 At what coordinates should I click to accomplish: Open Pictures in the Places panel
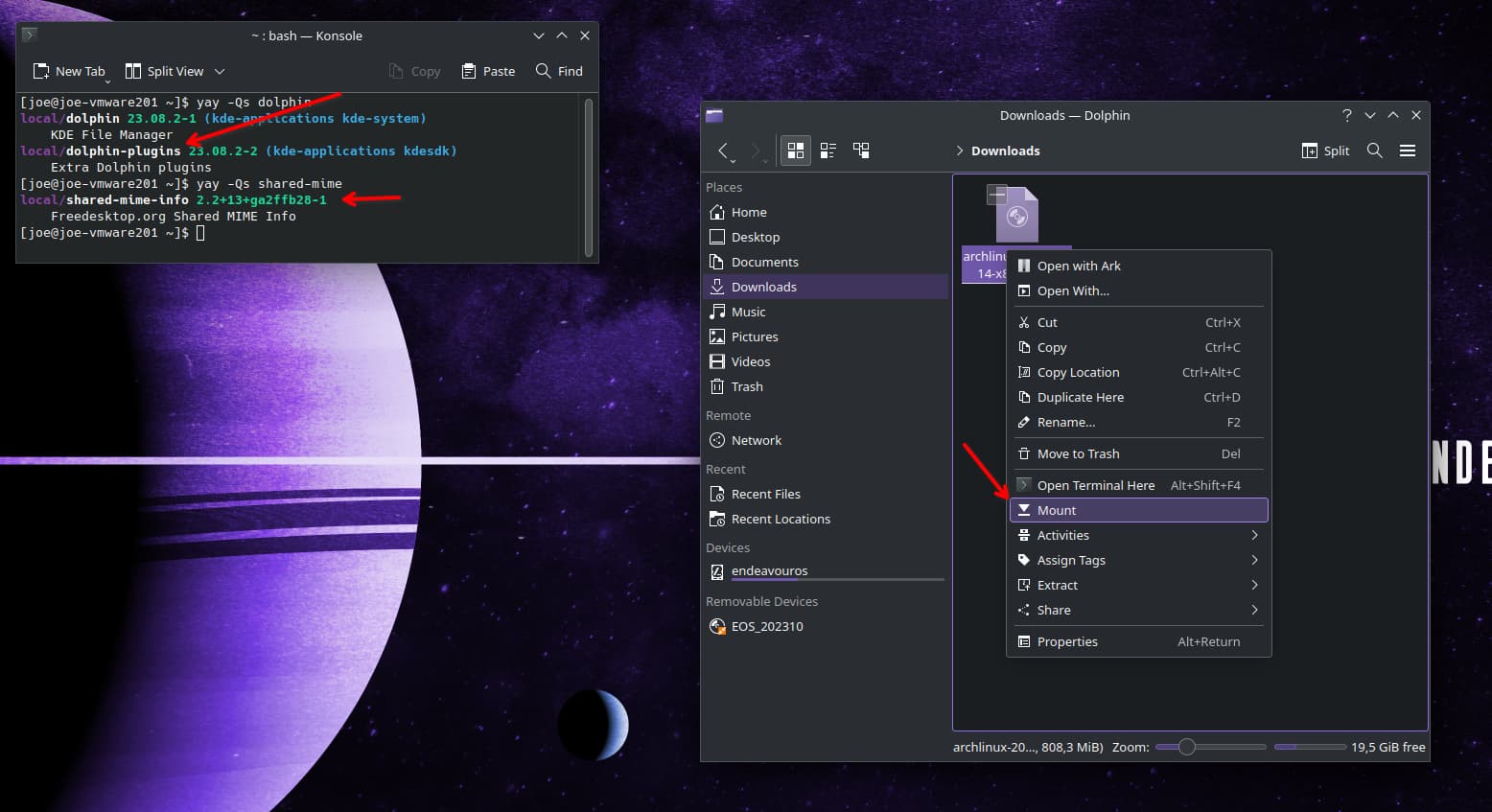click(827, 336)
